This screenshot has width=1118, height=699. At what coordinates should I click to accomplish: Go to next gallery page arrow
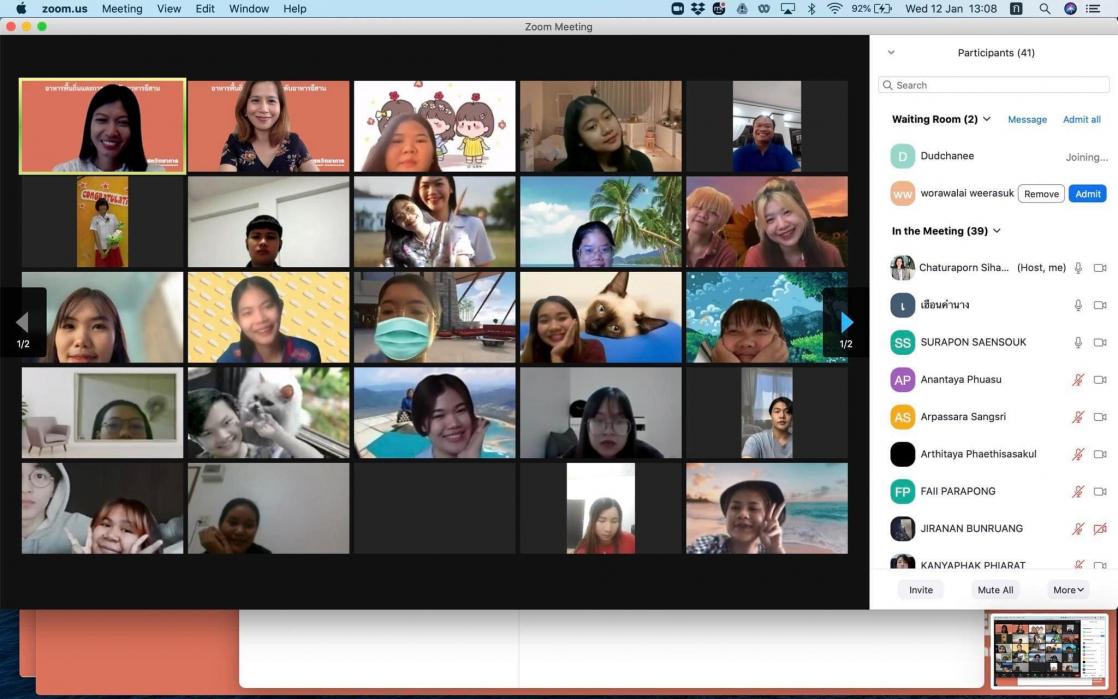(x=846, y=322)
